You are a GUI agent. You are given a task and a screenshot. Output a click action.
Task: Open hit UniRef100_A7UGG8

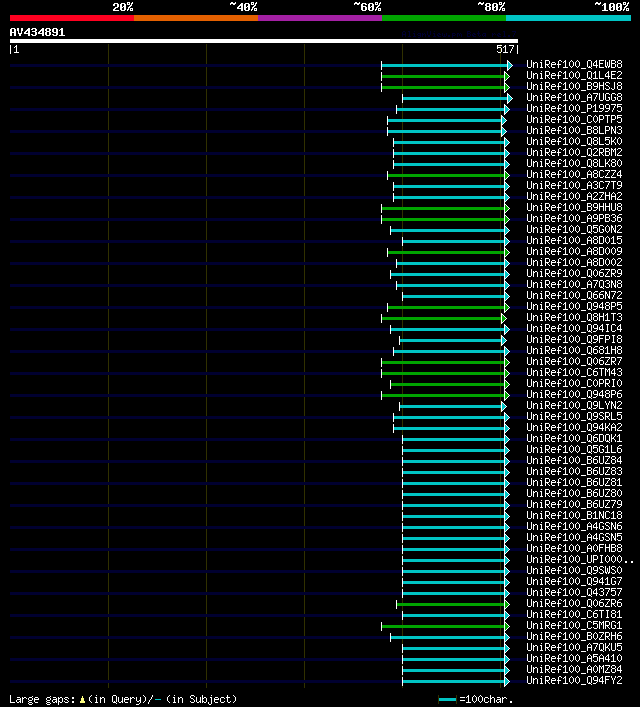tap(574, 97)
